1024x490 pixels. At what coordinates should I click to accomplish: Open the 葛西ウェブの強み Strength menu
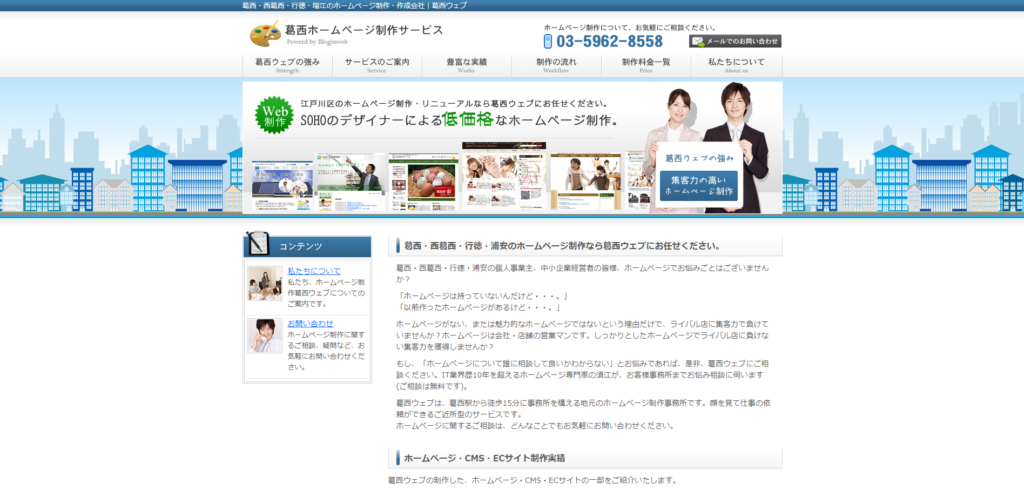(x=287, y=65)
